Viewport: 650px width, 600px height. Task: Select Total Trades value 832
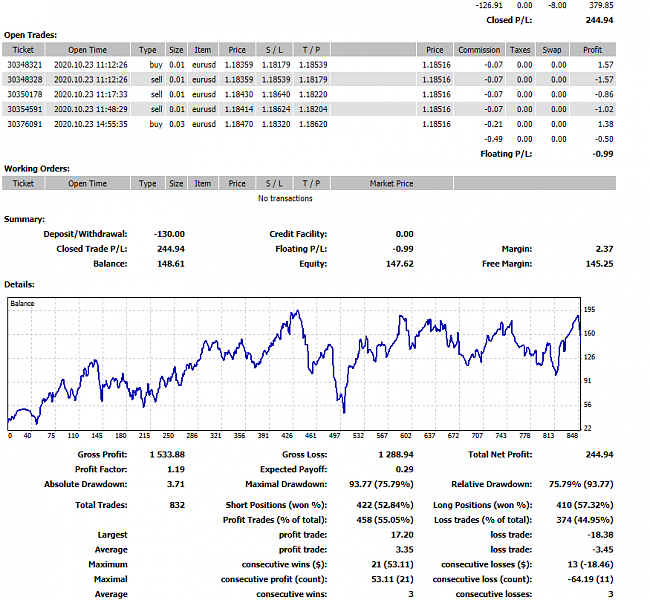[x=177, y=505]
